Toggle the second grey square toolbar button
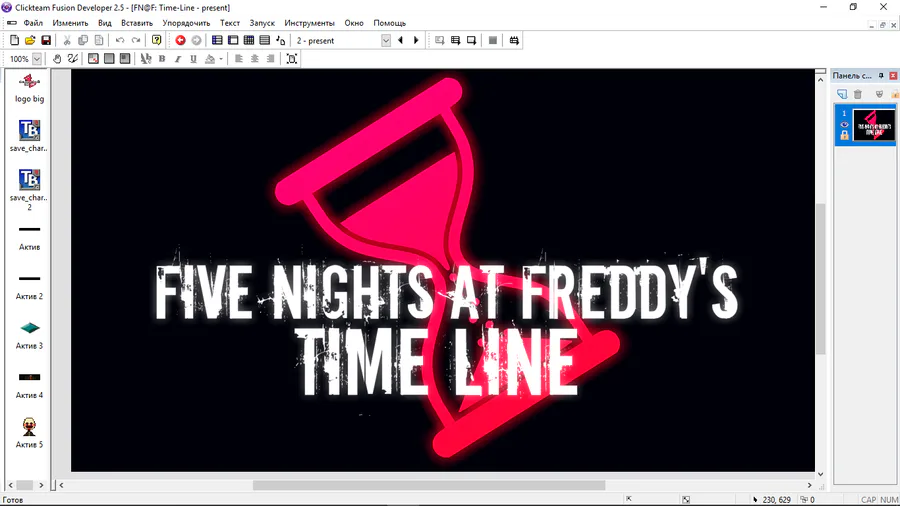The image size is (900, 506). coord(109,59)
